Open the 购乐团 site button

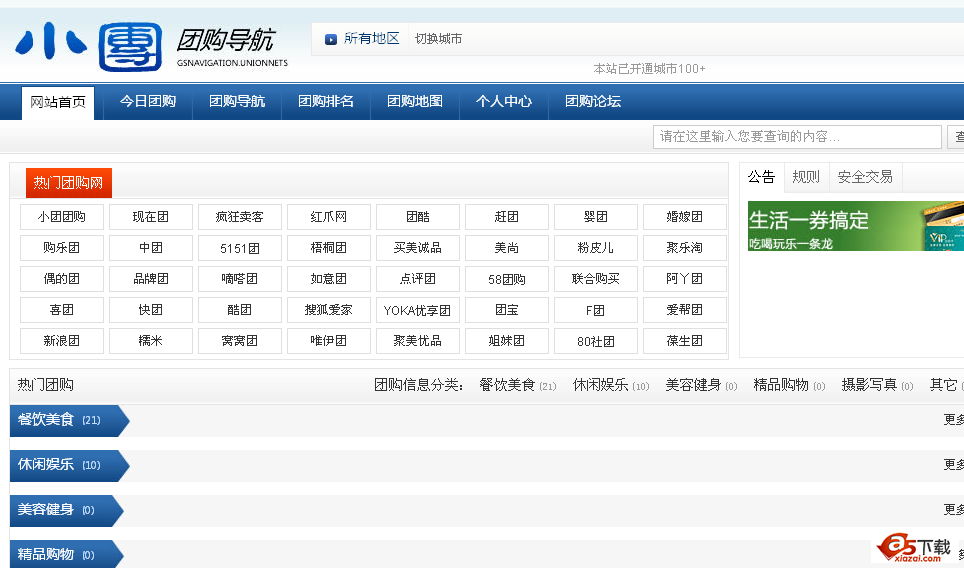click(x=61, y=248)
